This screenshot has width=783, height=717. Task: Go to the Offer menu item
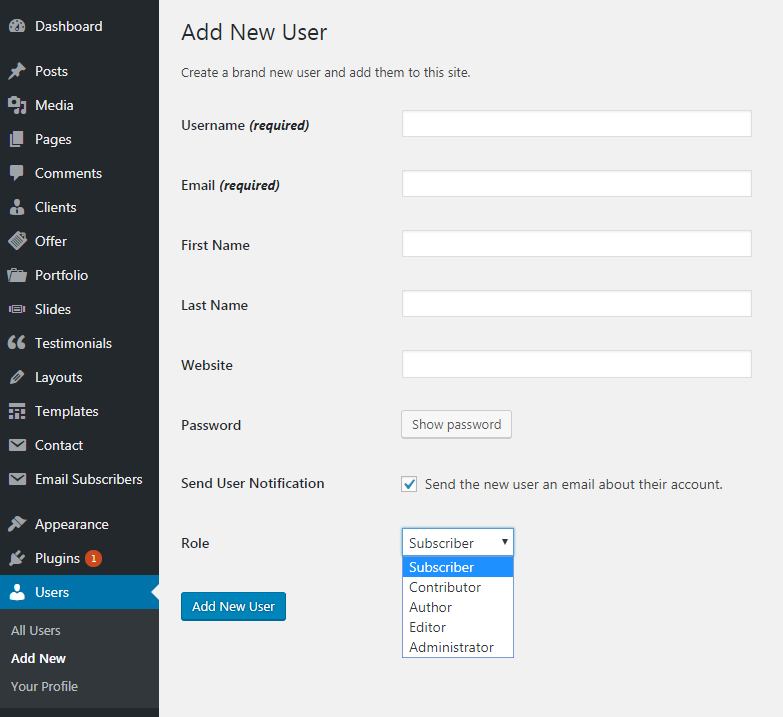click(79, 241)
